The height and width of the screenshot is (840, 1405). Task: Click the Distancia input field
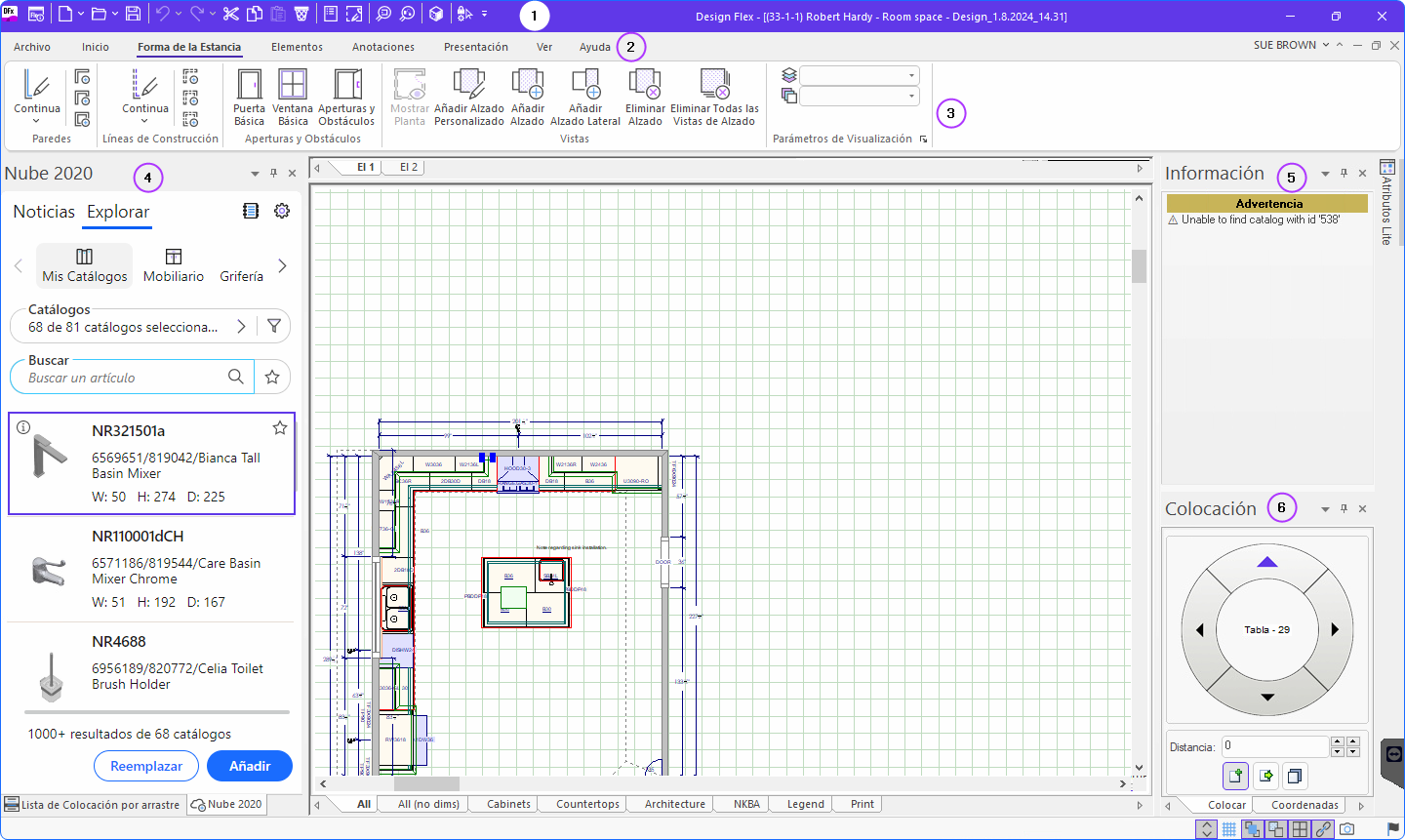coord(1276,746)
